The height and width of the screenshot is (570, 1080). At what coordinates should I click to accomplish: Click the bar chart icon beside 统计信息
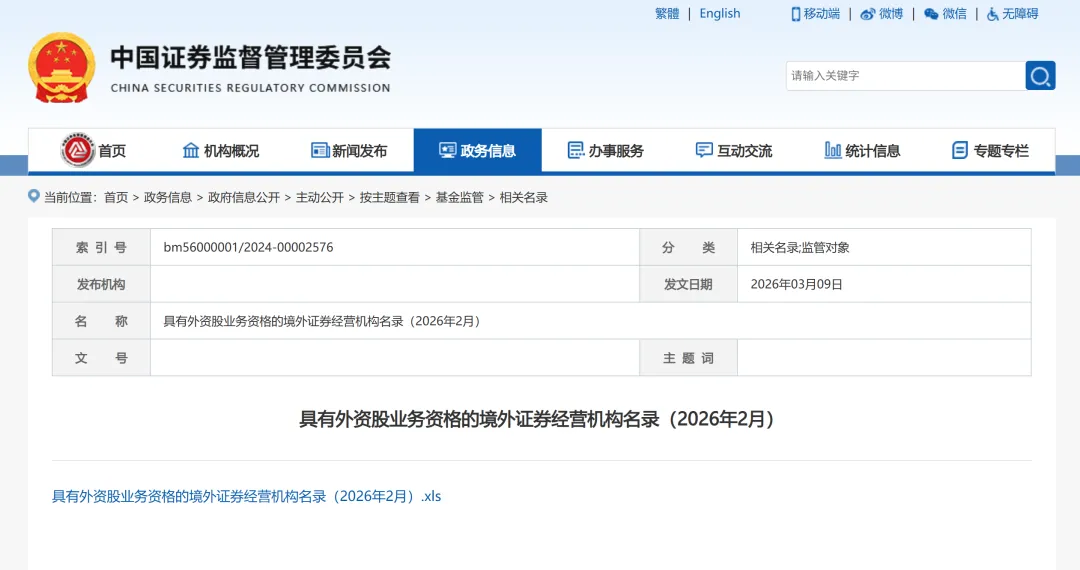(833, 150)
